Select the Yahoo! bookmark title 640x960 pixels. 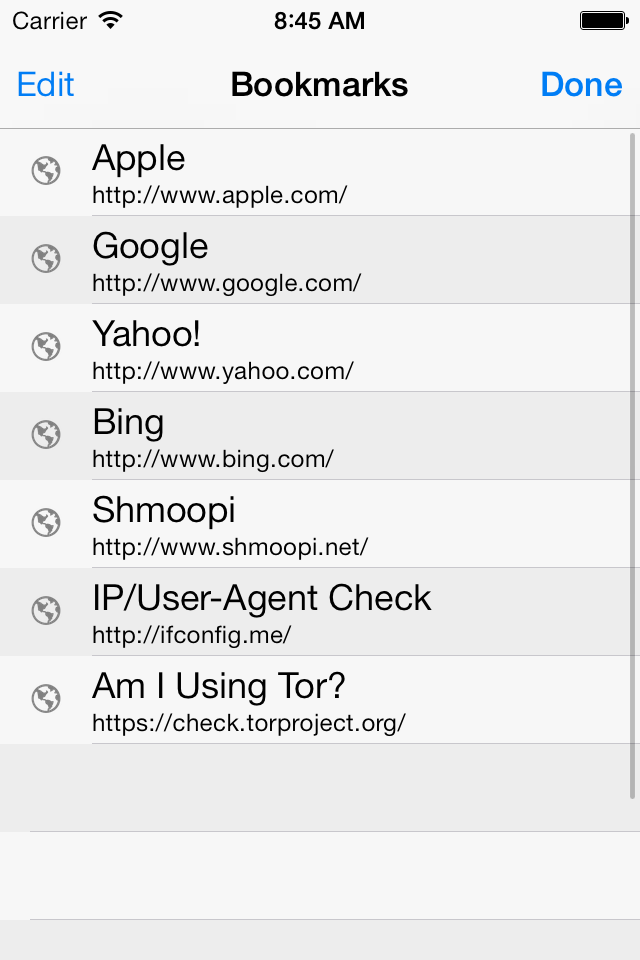coord(146,334)
